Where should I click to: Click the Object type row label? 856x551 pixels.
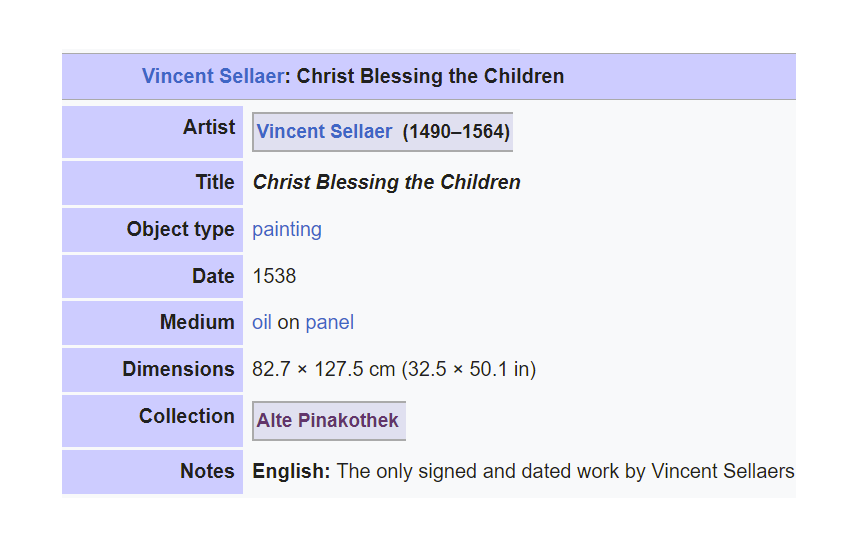(181, 229)
